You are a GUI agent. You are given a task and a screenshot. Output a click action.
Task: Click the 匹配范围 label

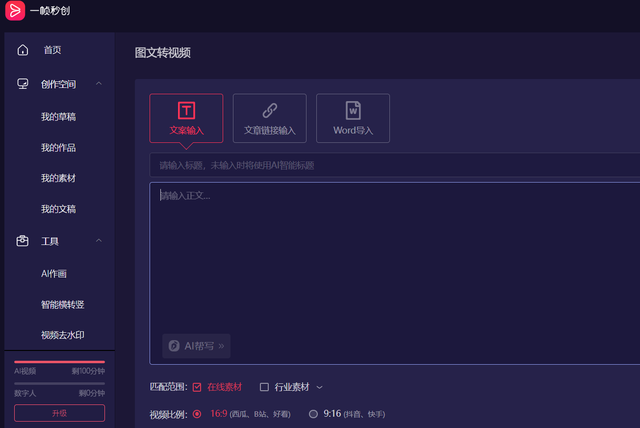[168, 387]
